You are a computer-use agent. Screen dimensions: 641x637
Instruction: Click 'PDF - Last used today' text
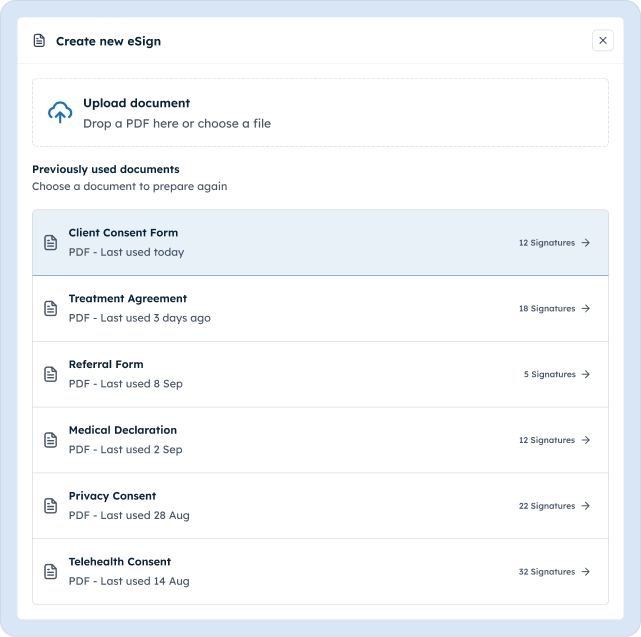coord(126,252)
